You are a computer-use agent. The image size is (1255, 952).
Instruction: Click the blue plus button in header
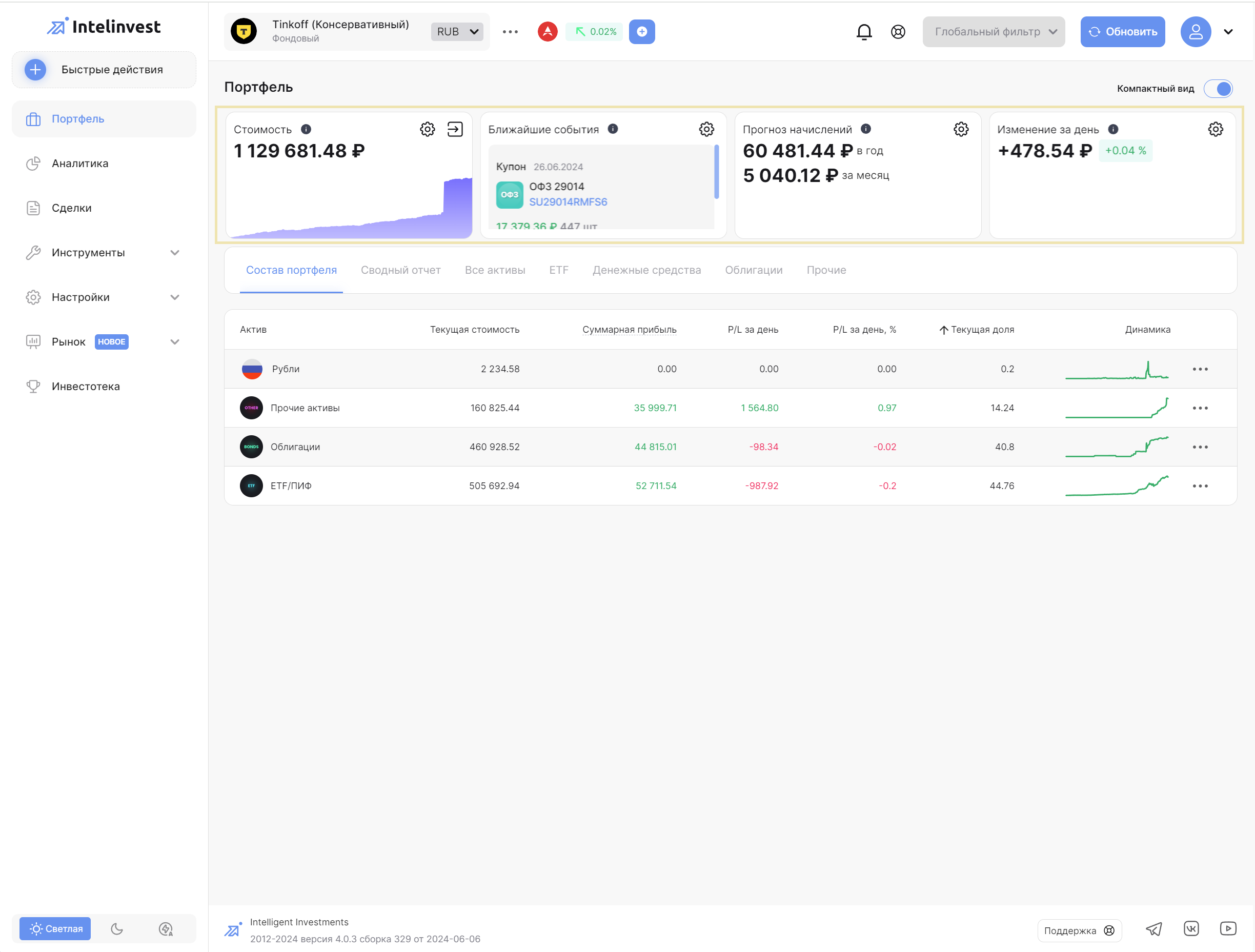pos(642,32)
